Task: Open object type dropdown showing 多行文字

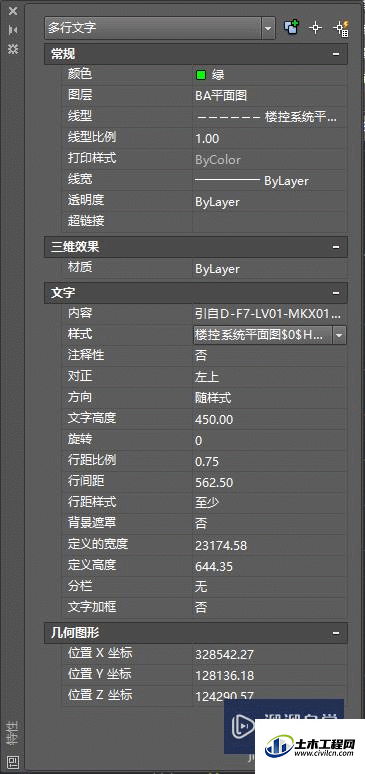Action: pyautogui.click(x=160, y=28)
